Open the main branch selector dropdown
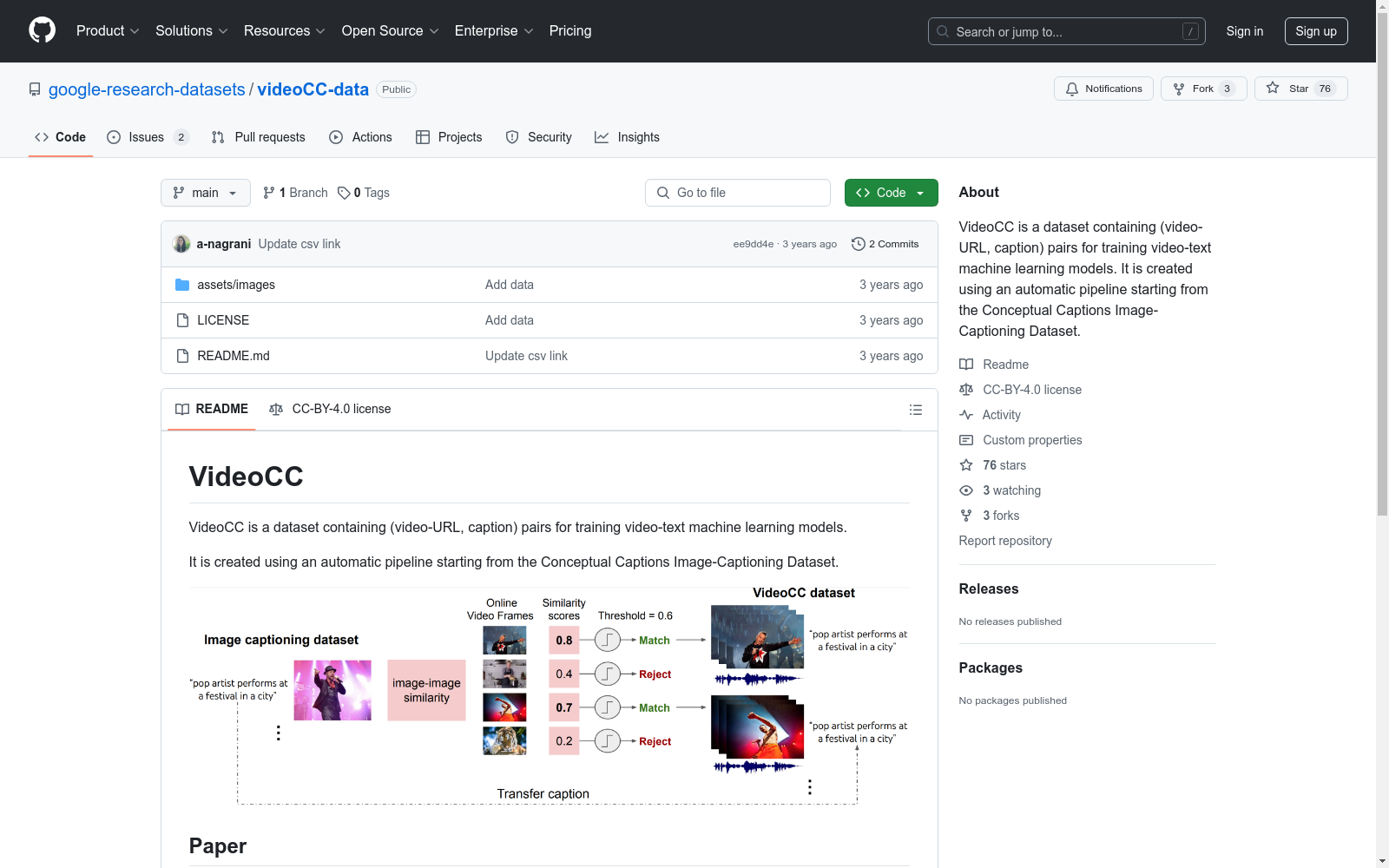Viewport: 1389px width, 868px height. coord(206,193)
